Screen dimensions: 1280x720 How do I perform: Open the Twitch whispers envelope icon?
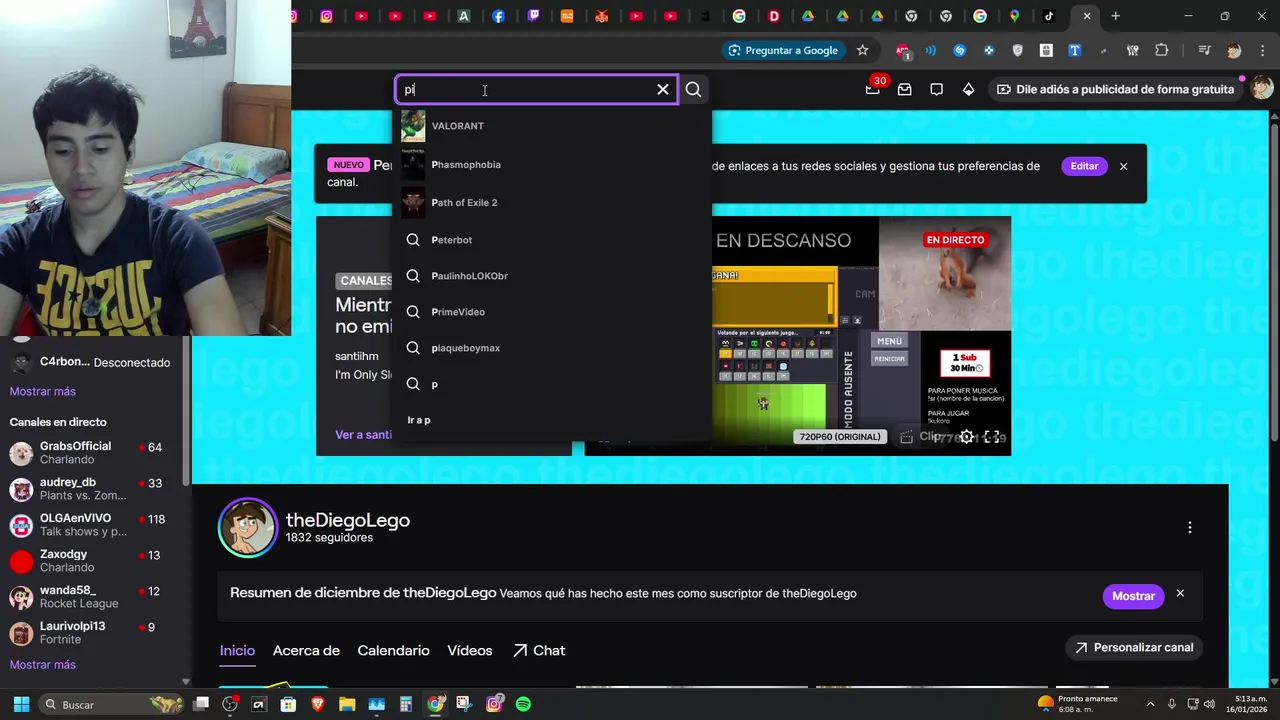[905, 89]
